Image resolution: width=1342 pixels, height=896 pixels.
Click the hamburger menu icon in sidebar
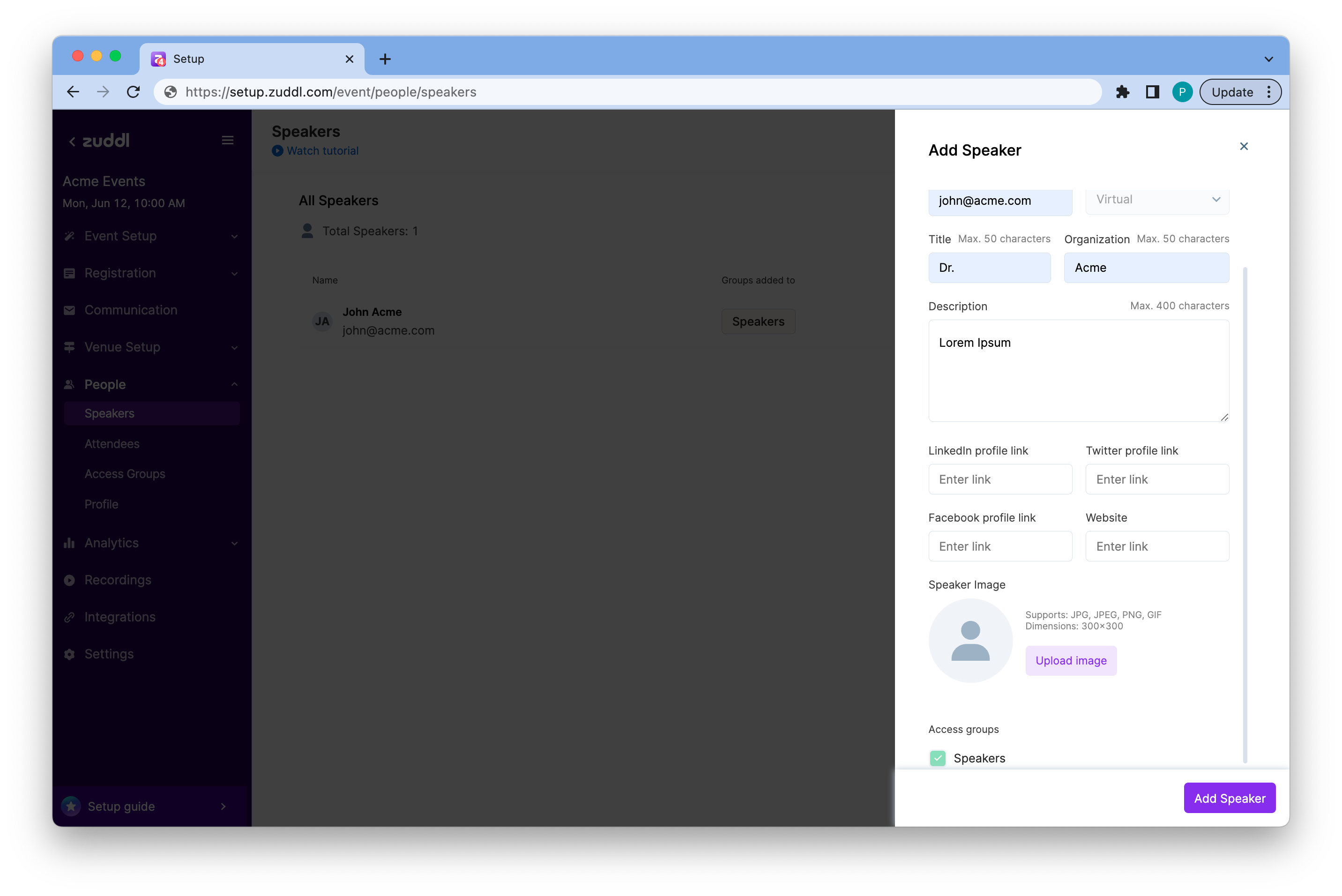227,141
